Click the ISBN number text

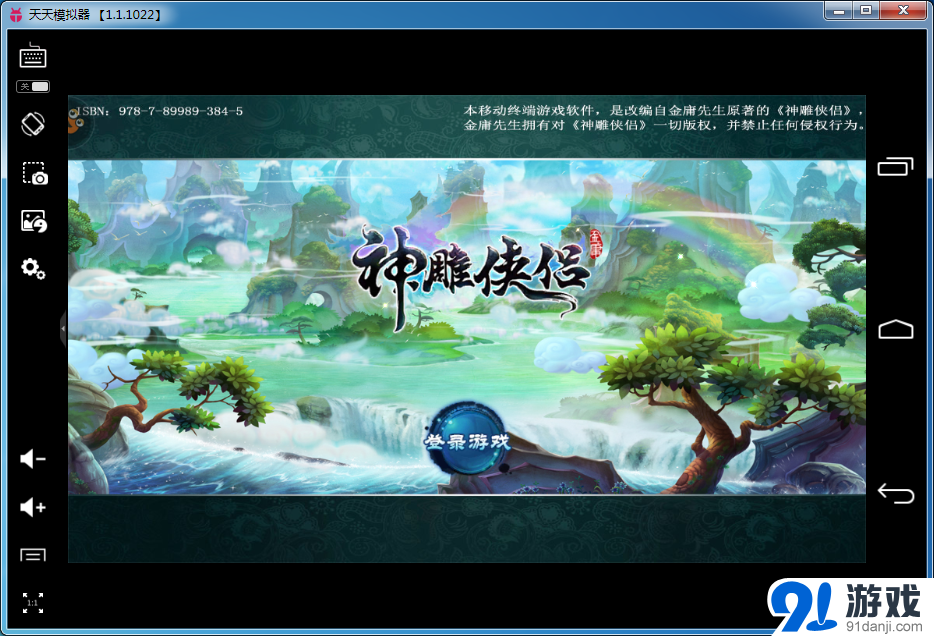[160, 111]
